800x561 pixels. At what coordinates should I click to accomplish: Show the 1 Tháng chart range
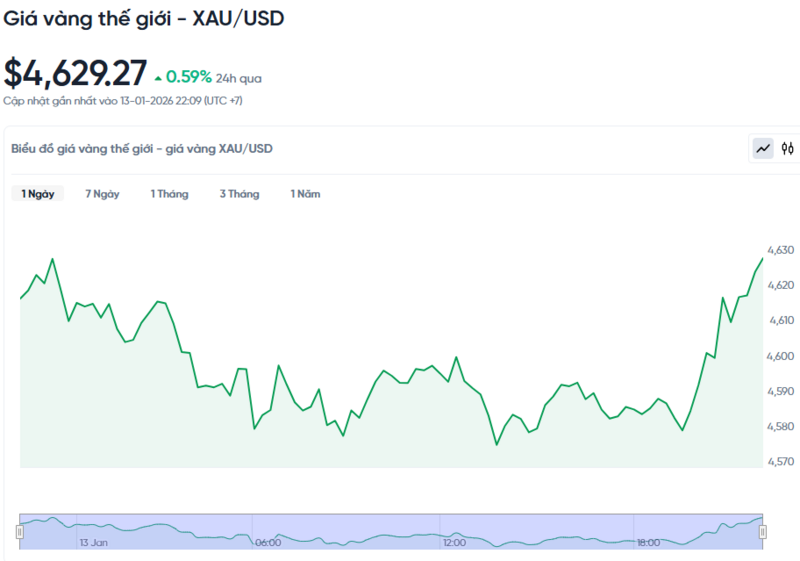(x=169, y=194)
